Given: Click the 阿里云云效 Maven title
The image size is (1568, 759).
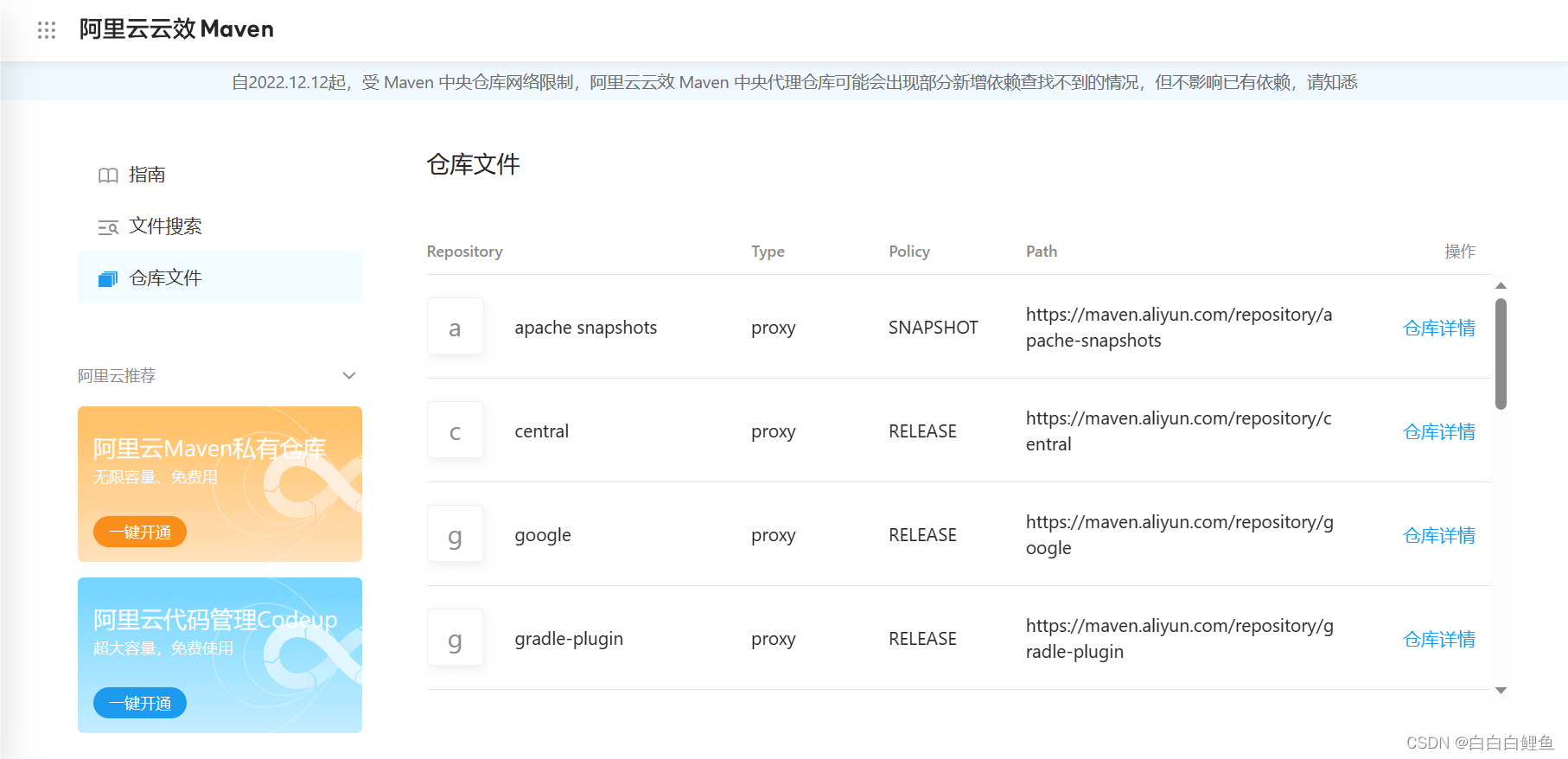Looking at the screenshot, I should (176, 29).
